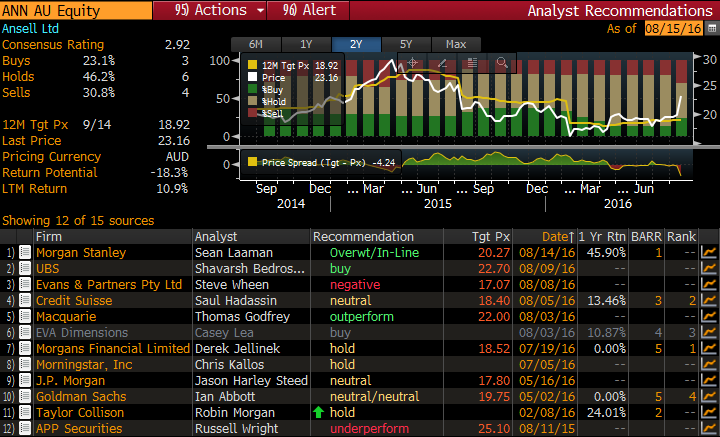Toggle the yellow 12M Tgt Px legend swatch
This screenshot has width=720, height=437.
point(253,66)
